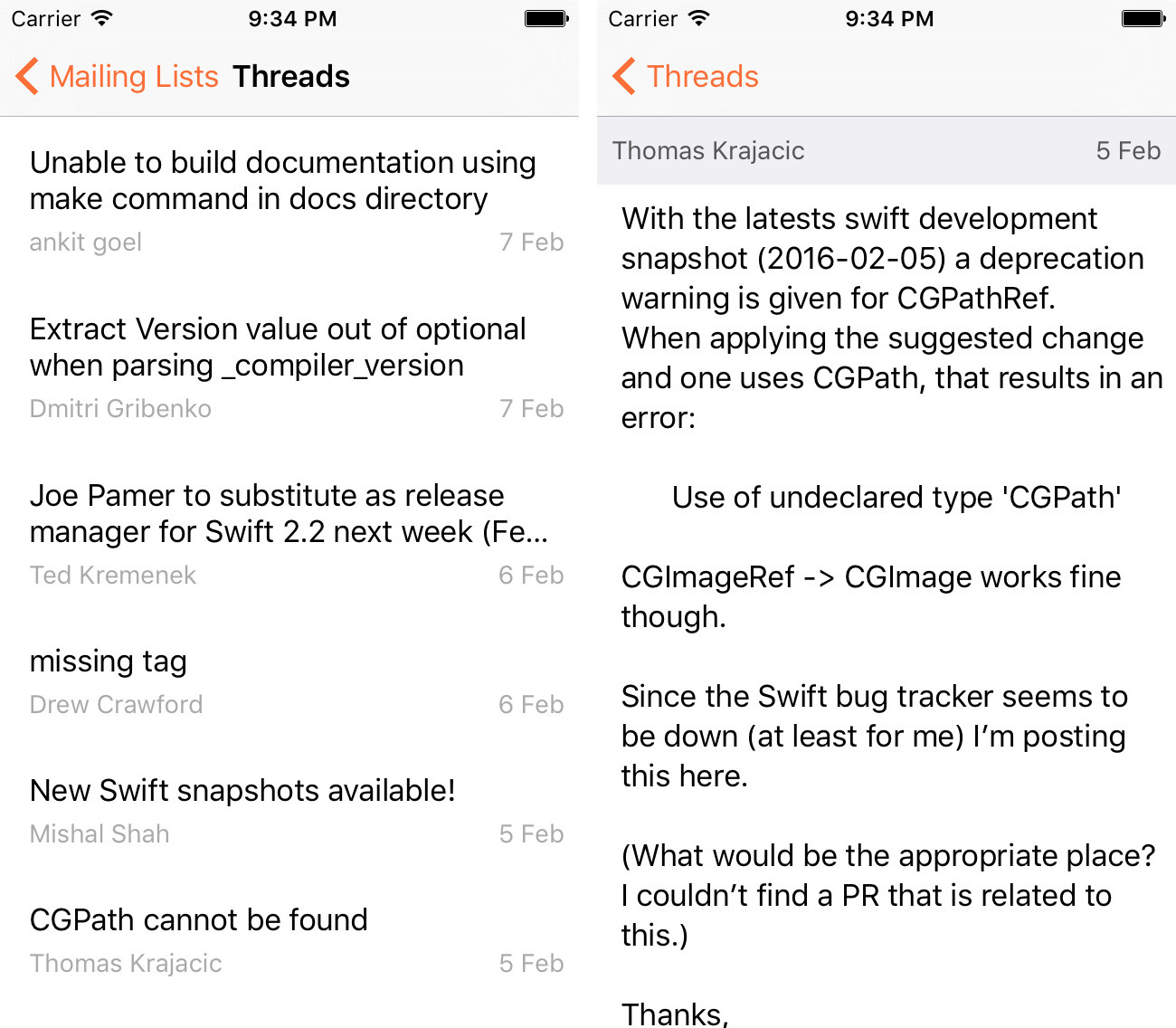Image resolution: width=1176 pixels, height=1028 pixels.
Task: Select the Joe Pamer release manager thread
Action: 289,514
